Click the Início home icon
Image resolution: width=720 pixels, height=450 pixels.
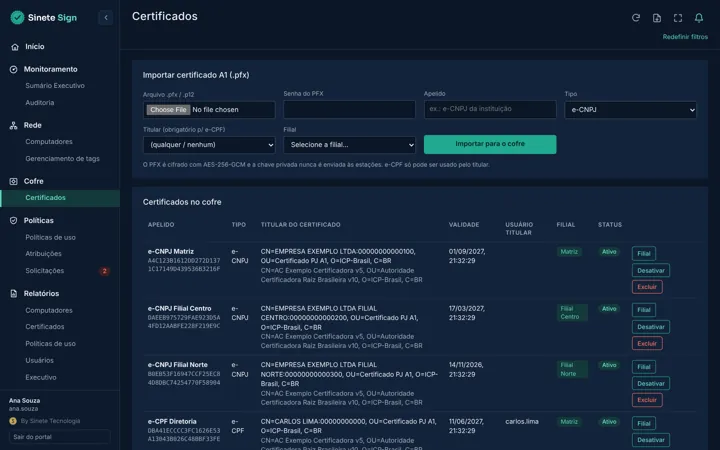15,47
